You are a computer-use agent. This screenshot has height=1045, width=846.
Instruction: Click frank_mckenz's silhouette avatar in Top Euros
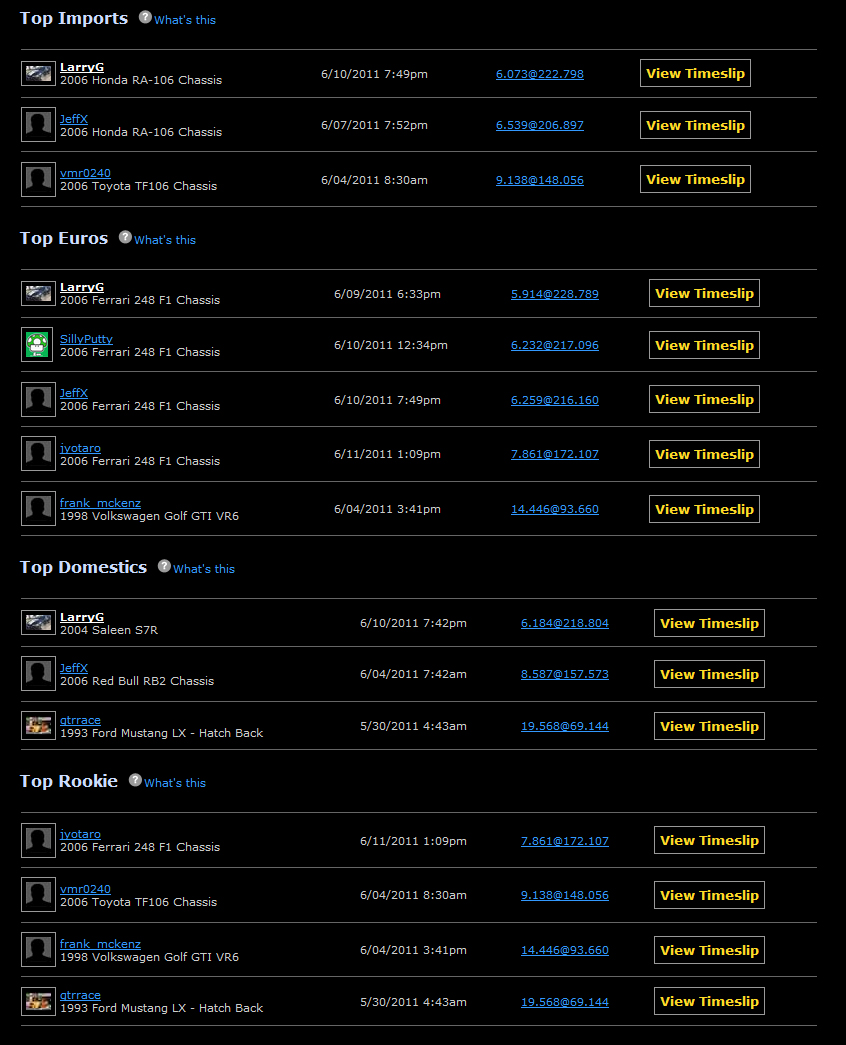[38, 508]
